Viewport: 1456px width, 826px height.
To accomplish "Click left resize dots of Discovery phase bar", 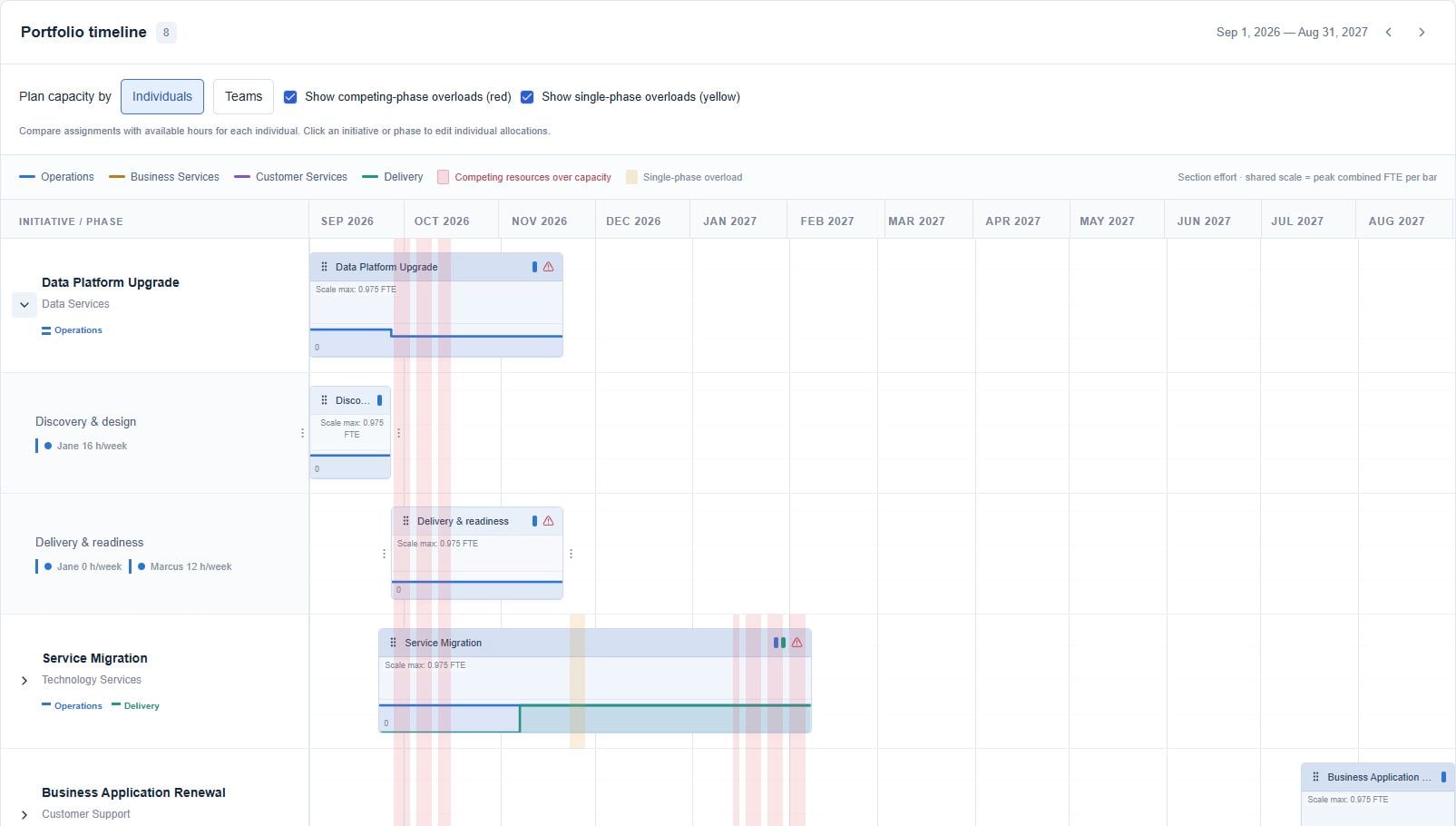I will 302,433.
